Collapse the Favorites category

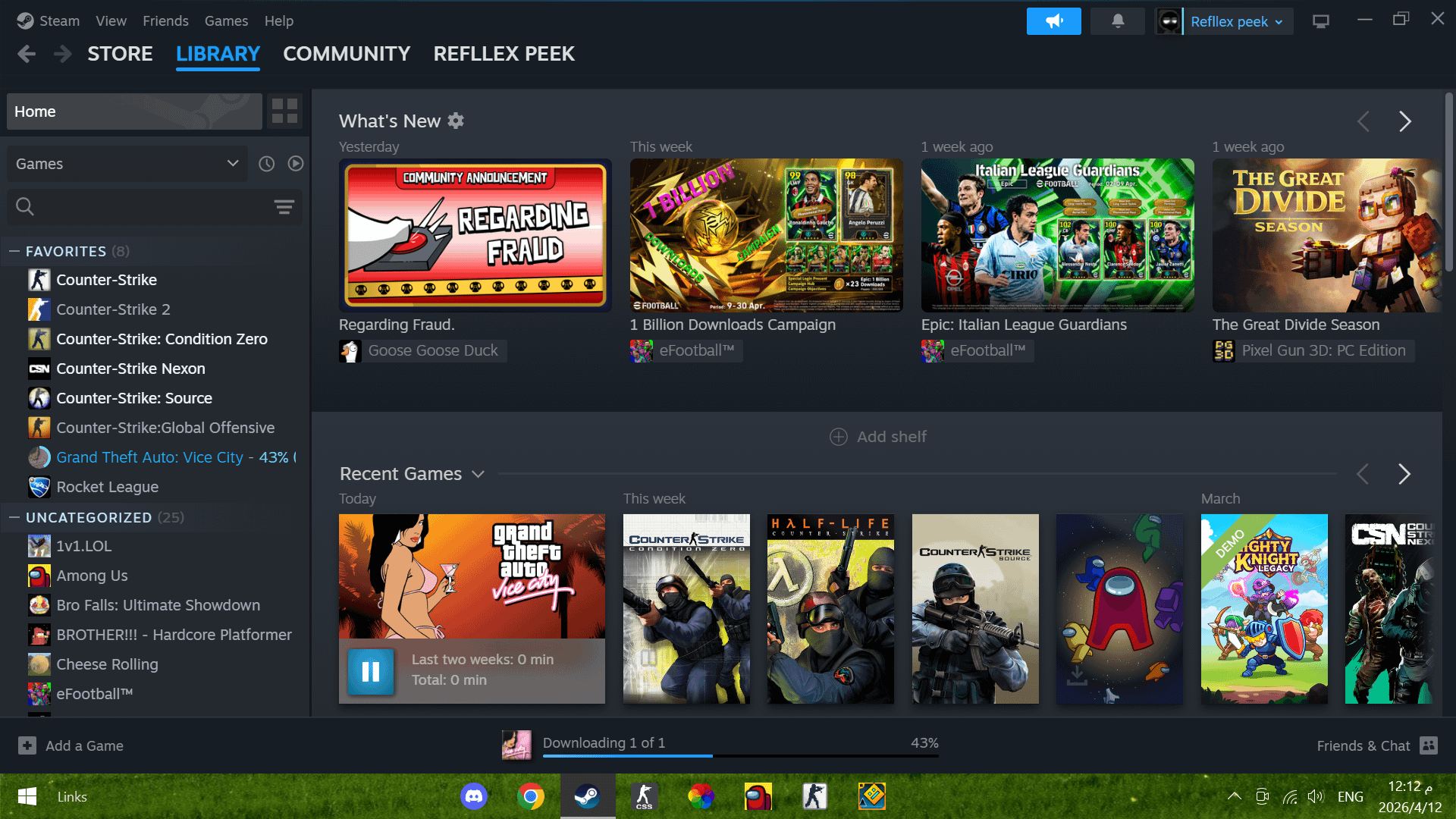click(x=14, y=251)
